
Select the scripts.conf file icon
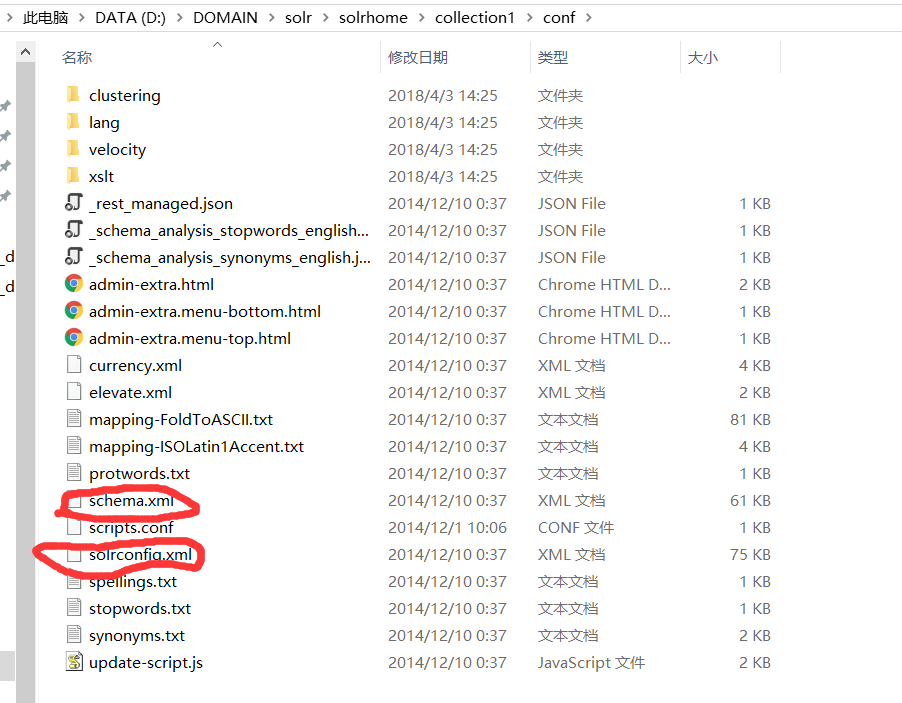74,526
